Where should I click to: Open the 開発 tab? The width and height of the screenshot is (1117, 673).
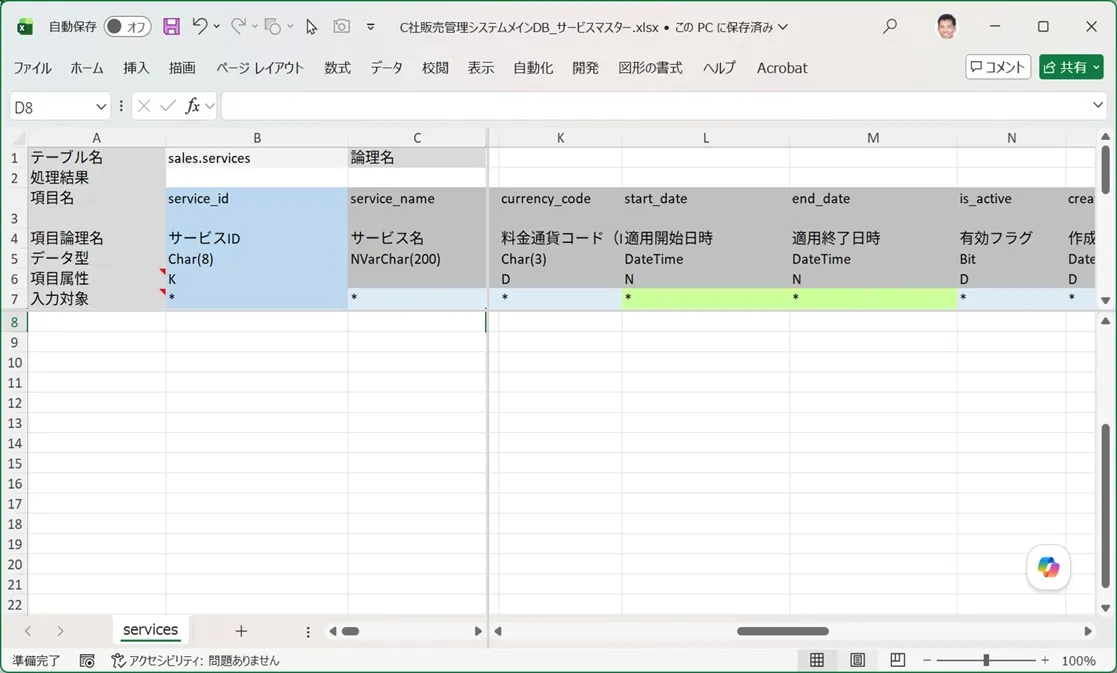coord(586,68)
